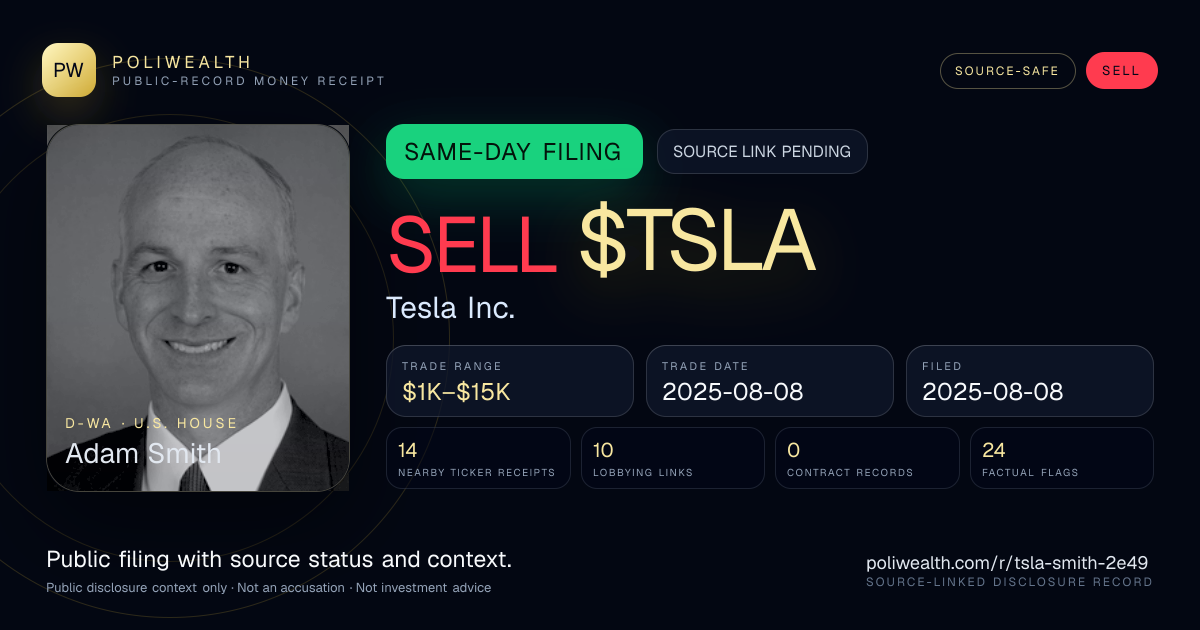Click the red SELL badge
This screenshot has width=1200, height=630.
click(1121, 71)
